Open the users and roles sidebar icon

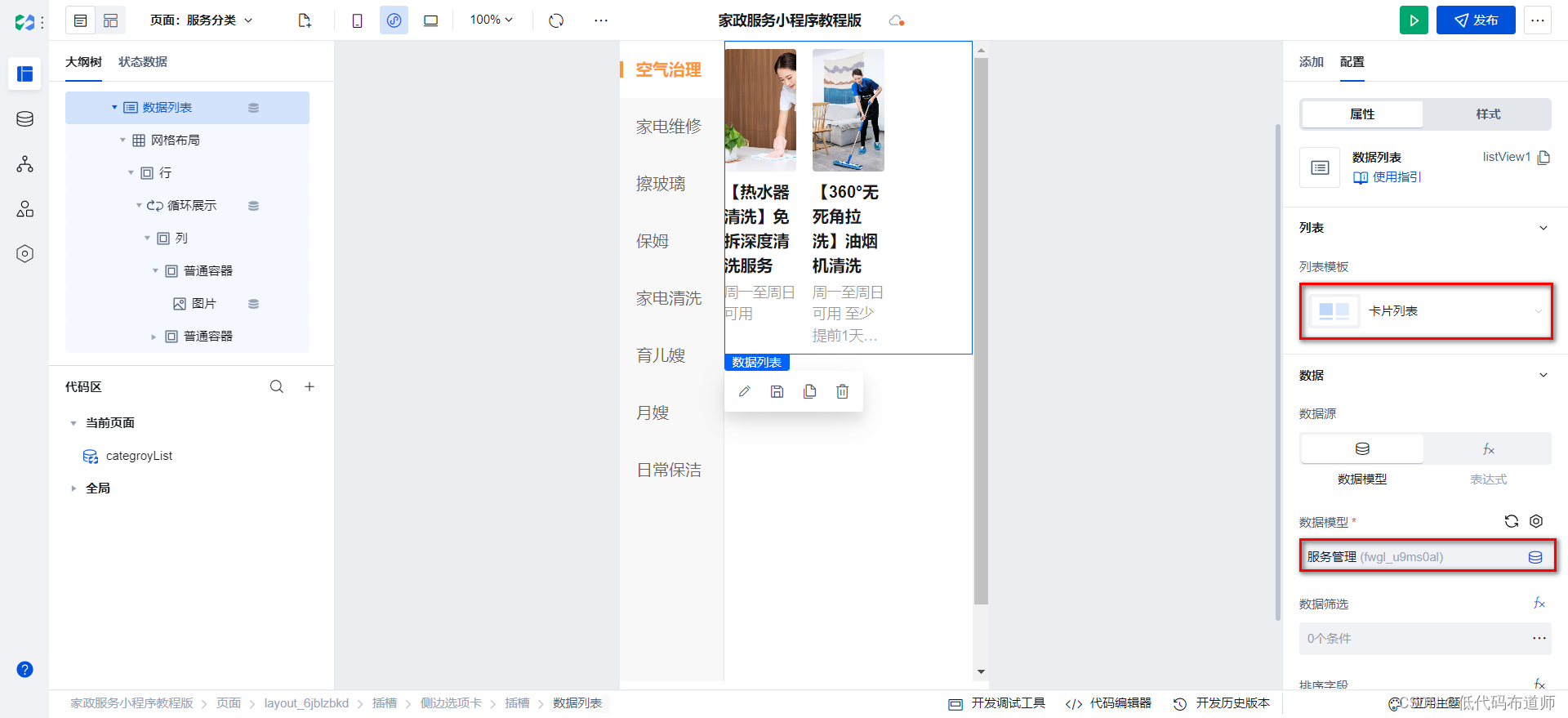pyautogui.click(x=25, y=209)
